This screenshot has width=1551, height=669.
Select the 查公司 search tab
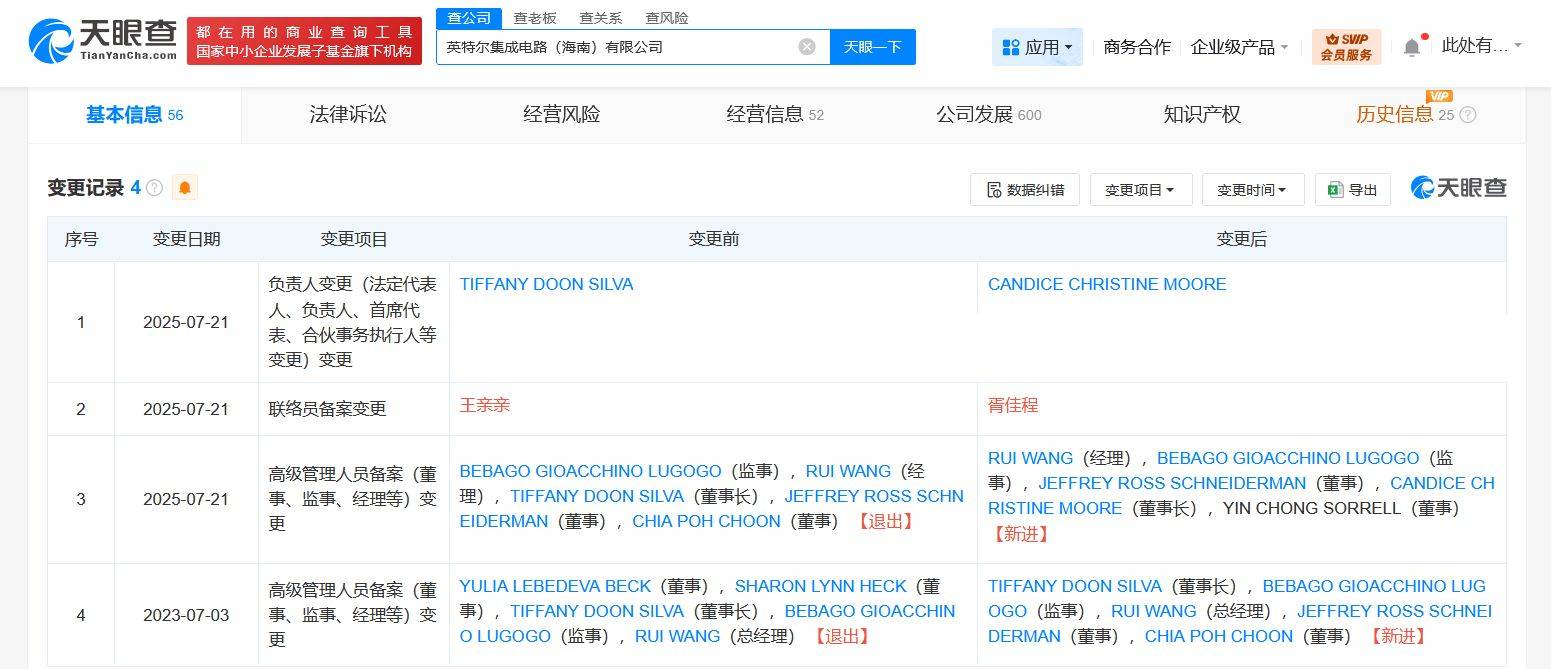click(469, 18)
